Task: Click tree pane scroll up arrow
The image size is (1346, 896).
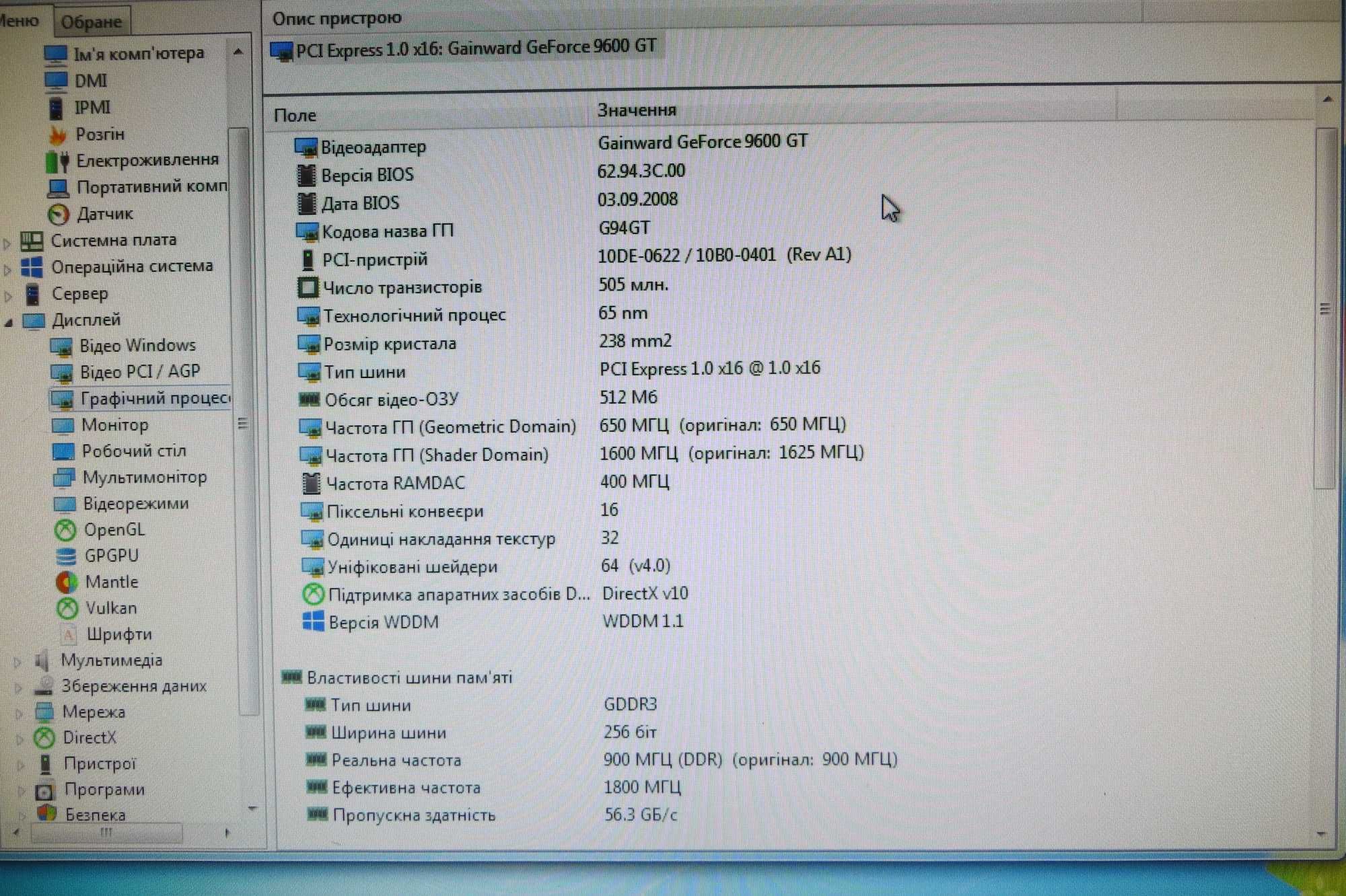Action: 238,52
